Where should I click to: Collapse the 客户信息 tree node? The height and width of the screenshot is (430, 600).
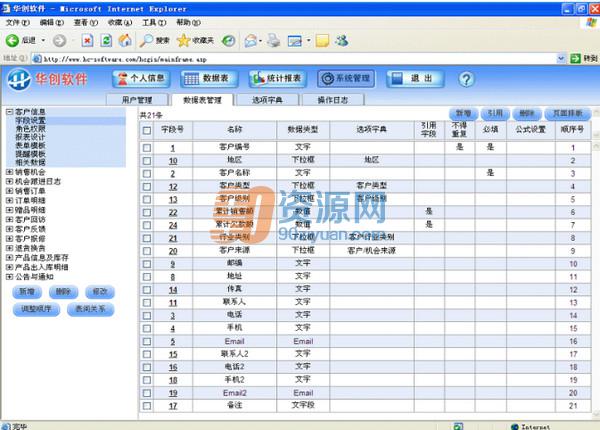10,112
